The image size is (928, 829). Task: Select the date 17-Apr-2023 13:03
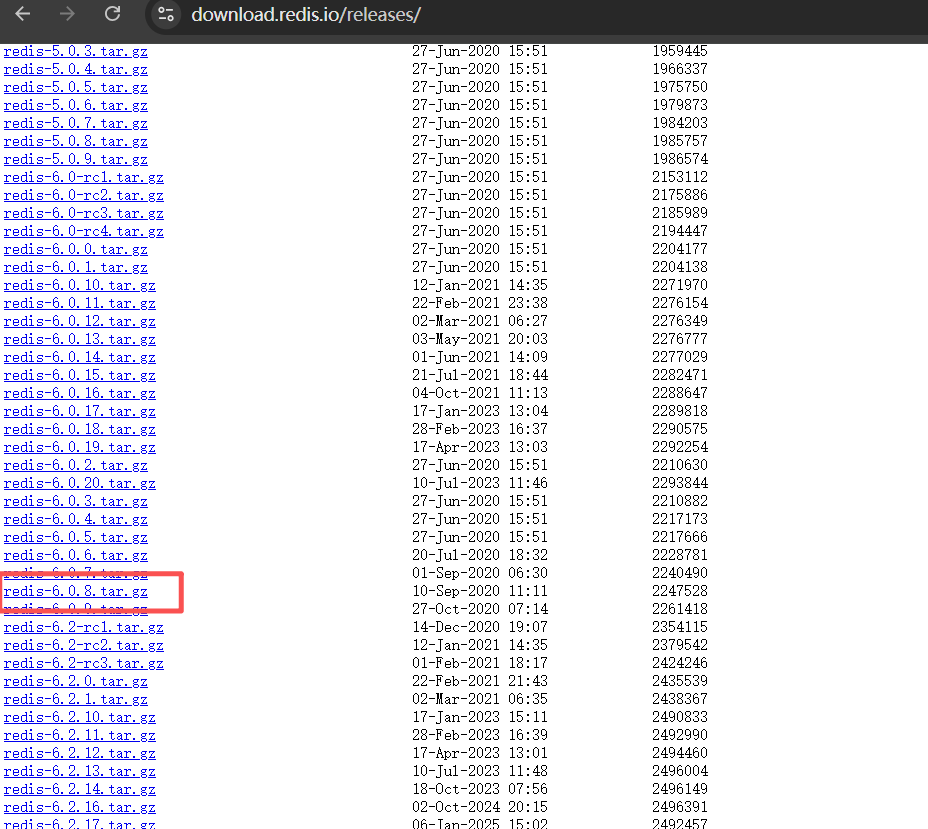click(480, 447)
